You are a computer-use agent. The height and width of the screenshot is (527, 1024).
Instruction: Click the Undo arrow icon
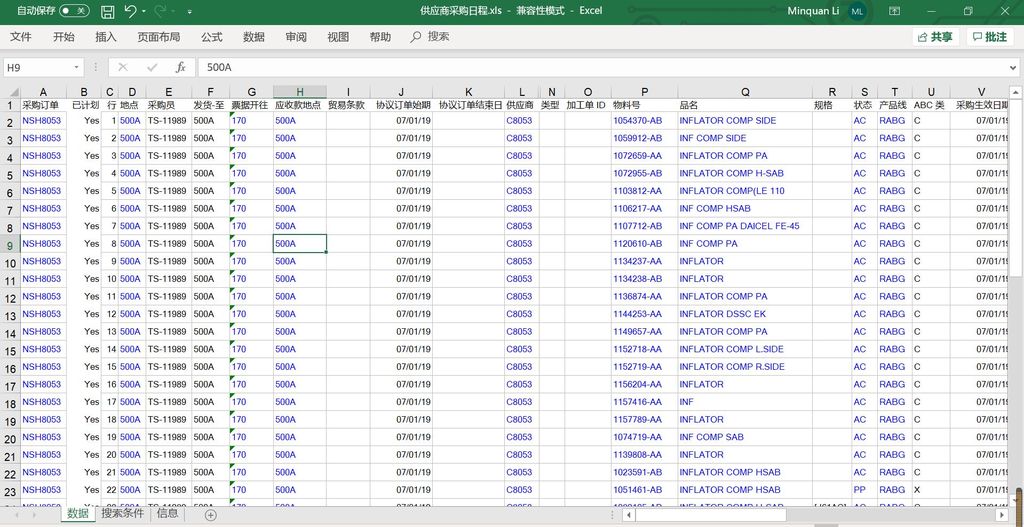[x=130, y=11]
